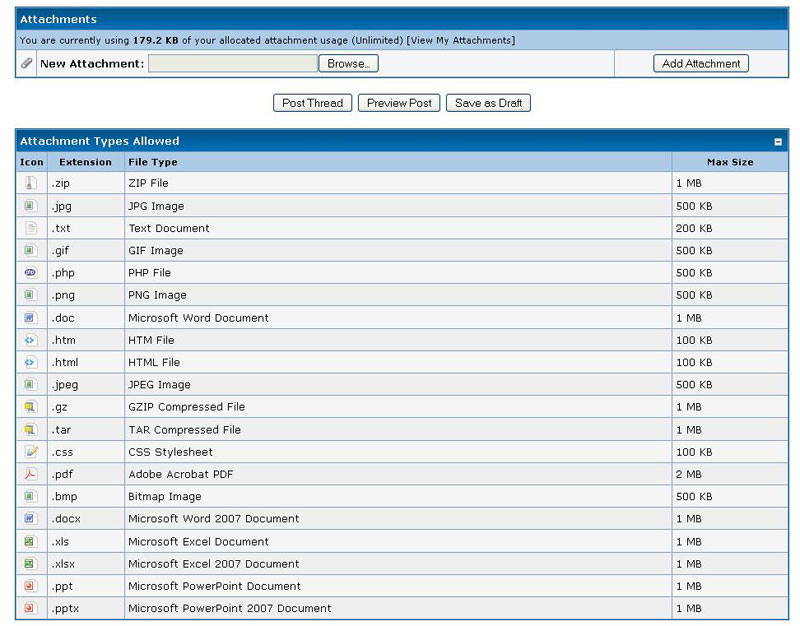Click the Max Size column header
The width and height of the screenshot is (800, 626).
730,162
